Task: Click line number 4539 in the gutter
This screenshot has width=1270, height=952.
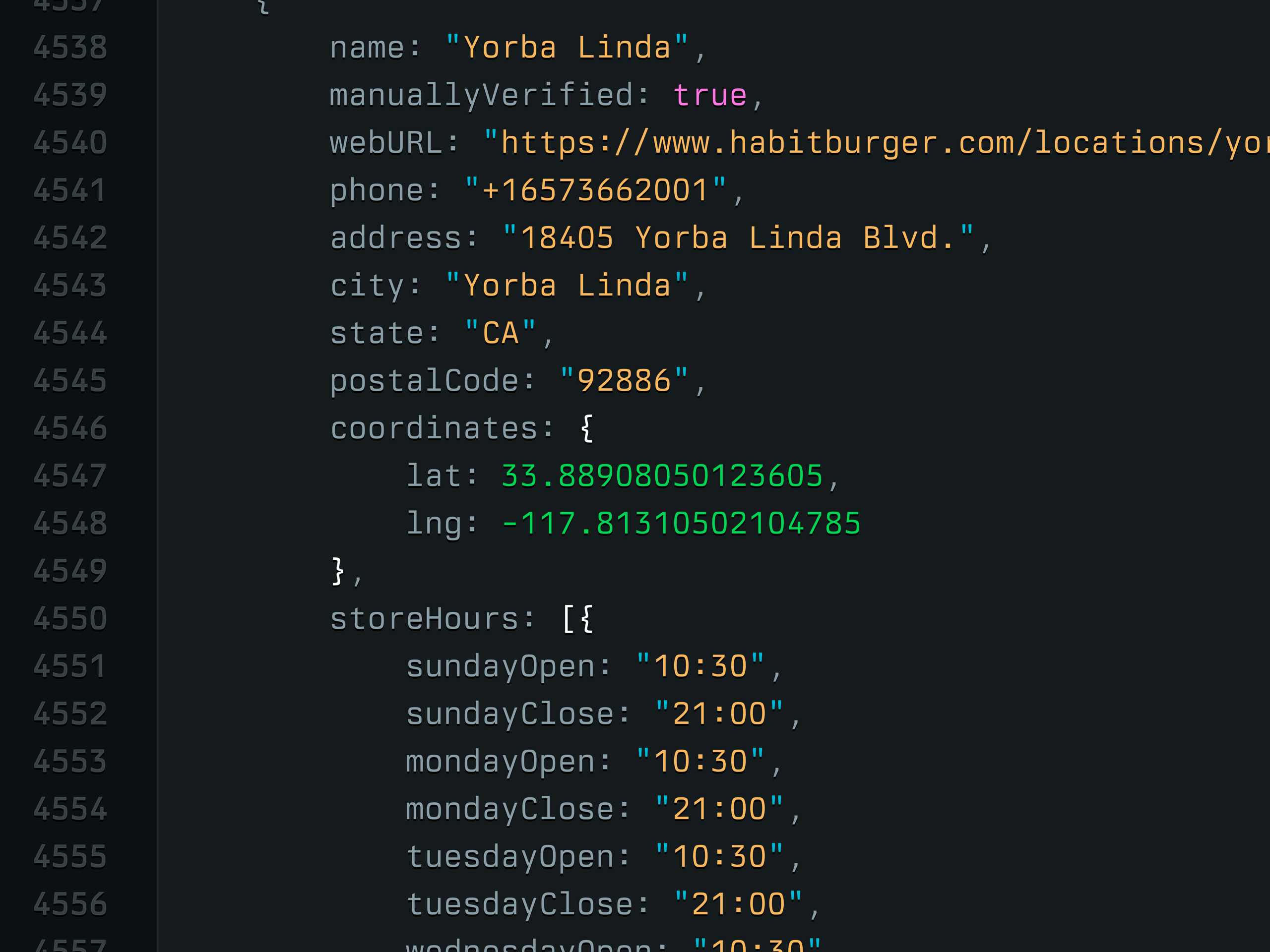Action: tap(70, 95)
